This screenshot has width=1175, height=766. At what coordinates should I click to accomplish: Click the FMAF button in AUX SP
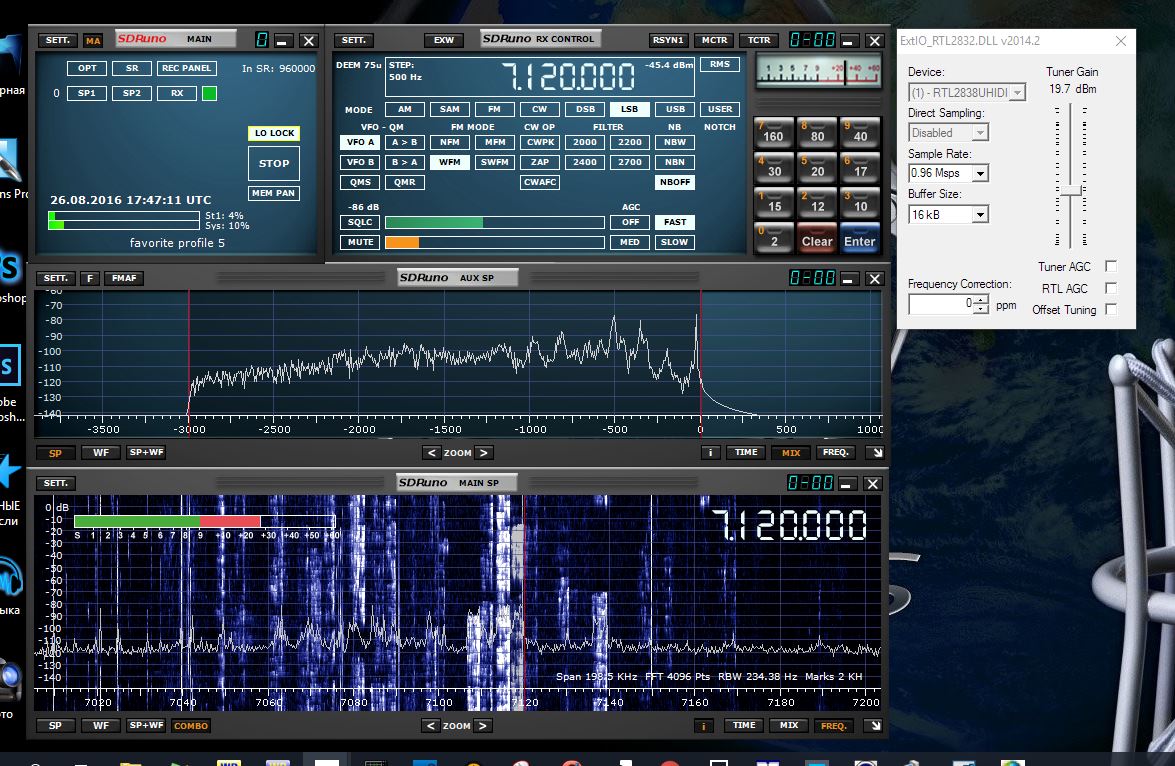click(x=124, y=278)
